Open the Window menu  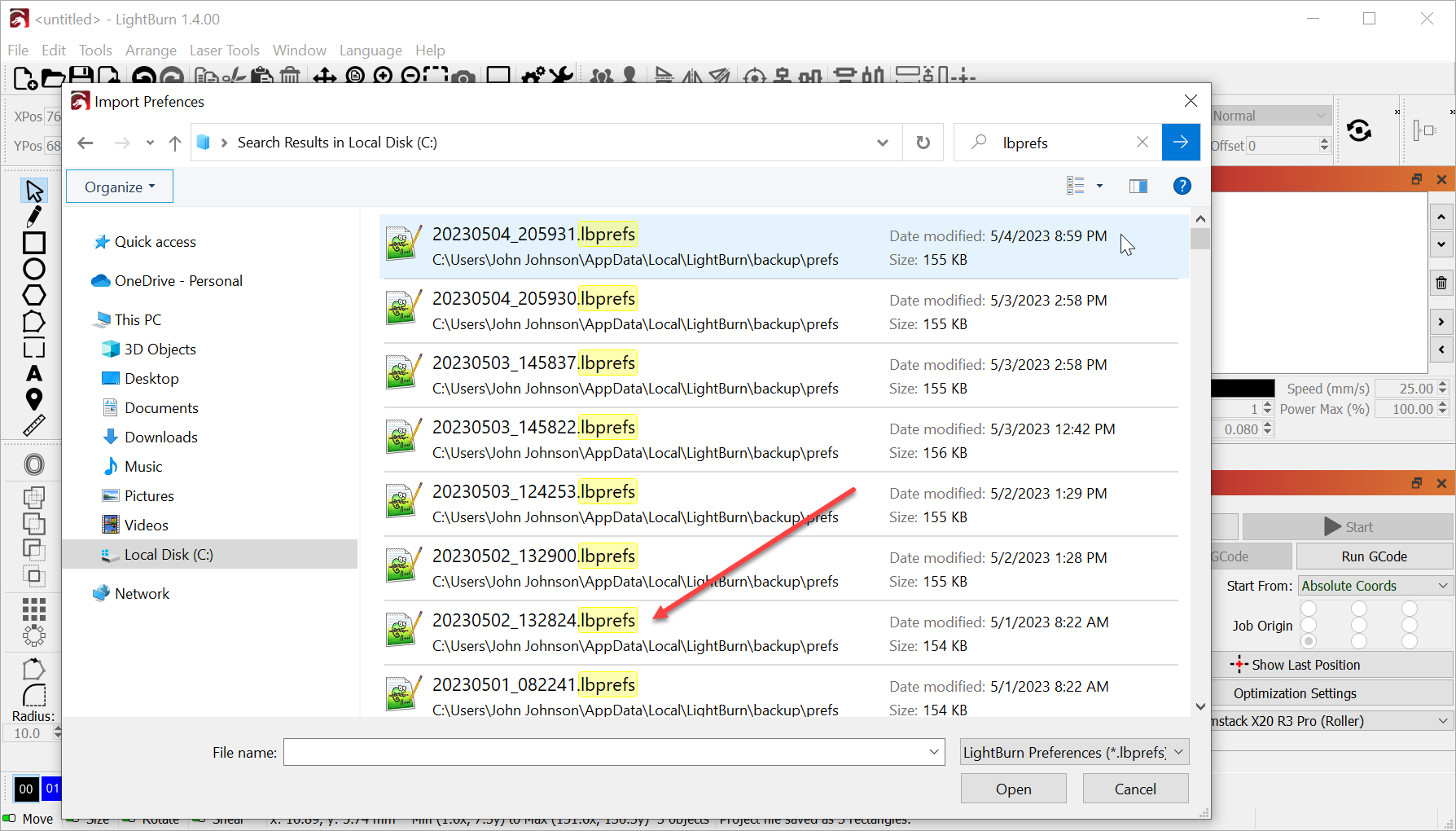(299, 51)
